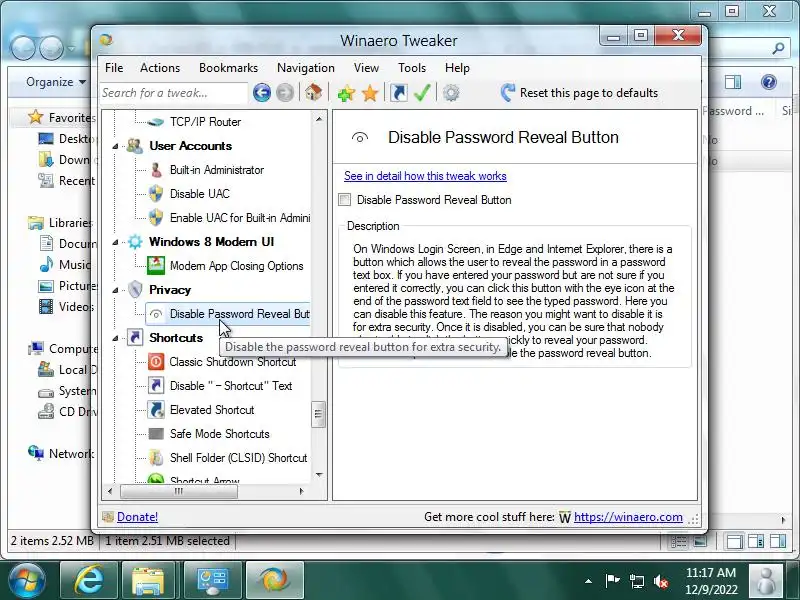Click the Safe Mode Shortcuts icon
This screenshot has height=600, width=800.
(x=156, y=434)
